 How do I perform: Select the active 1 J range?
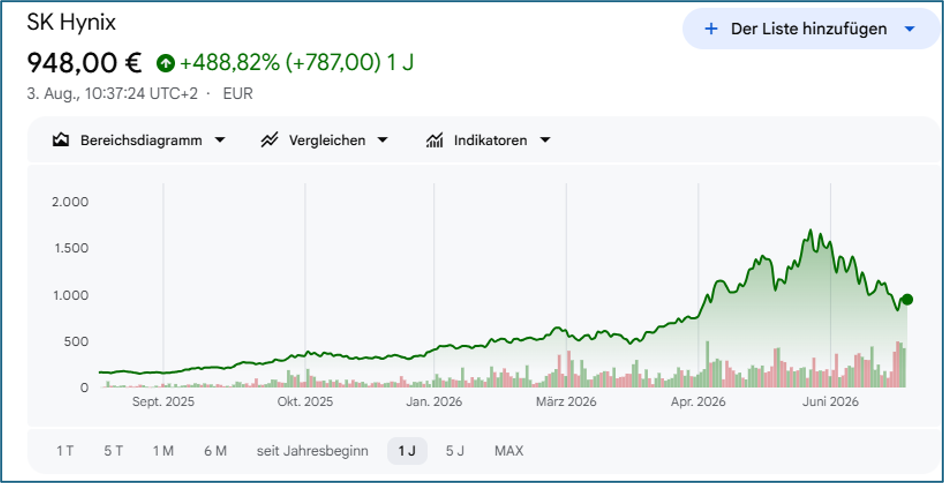click(407, 450)
